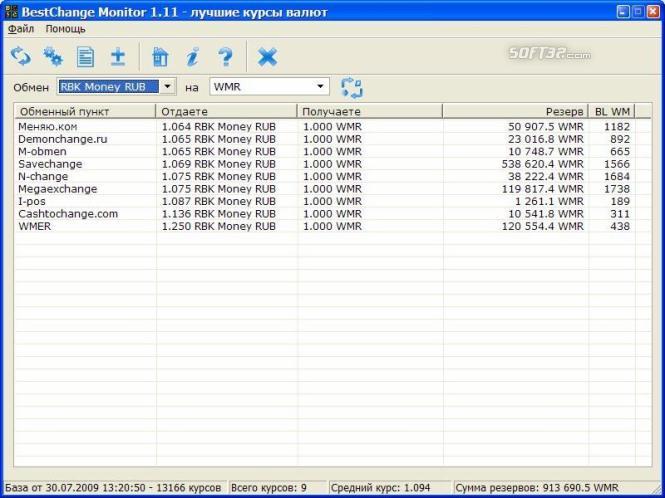
Task: Open settings with the gears icon
Action: (53, 56)
